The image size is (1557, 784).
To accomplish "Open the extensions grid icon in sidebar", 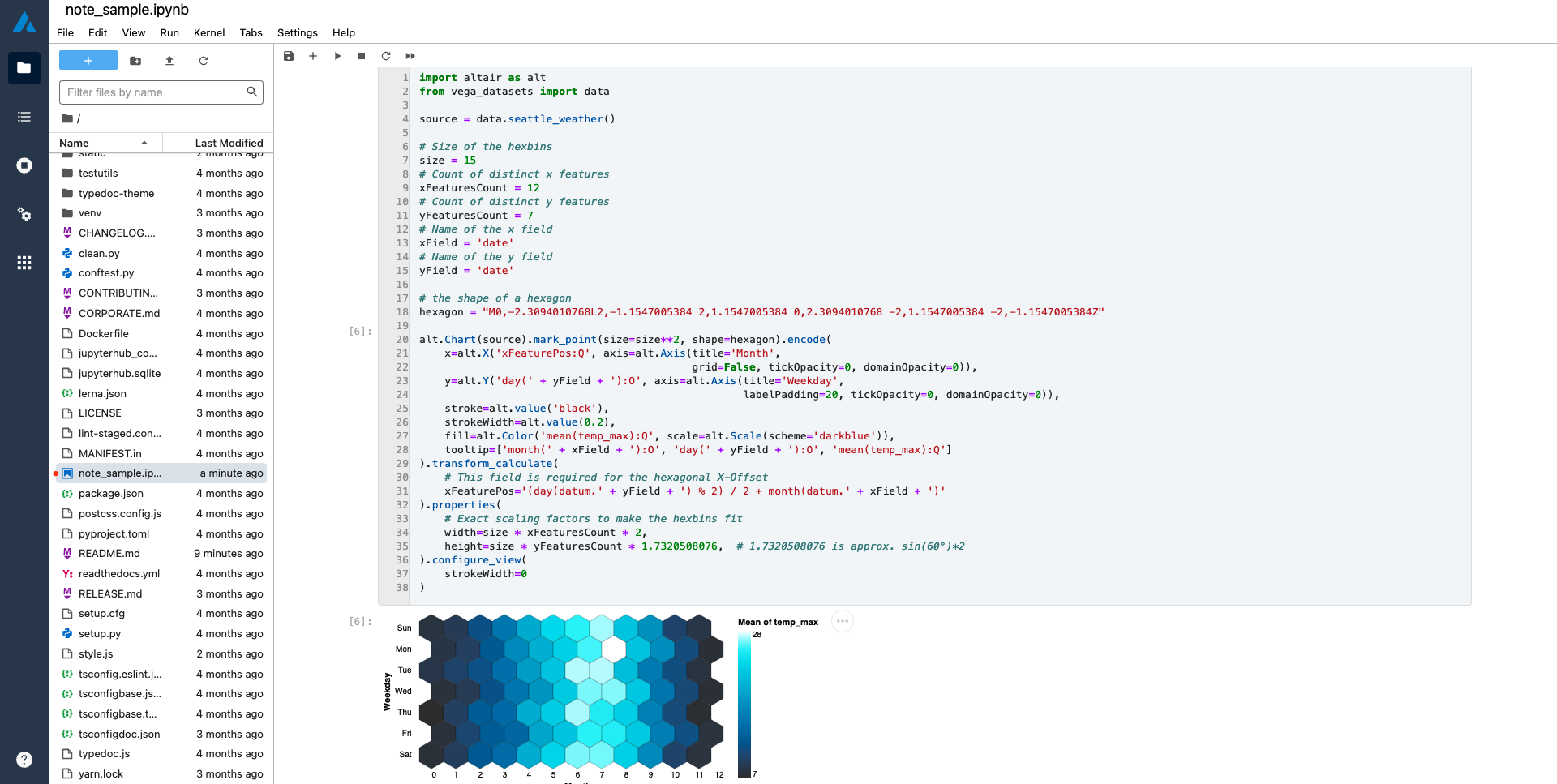I will [x=24, y=263].
